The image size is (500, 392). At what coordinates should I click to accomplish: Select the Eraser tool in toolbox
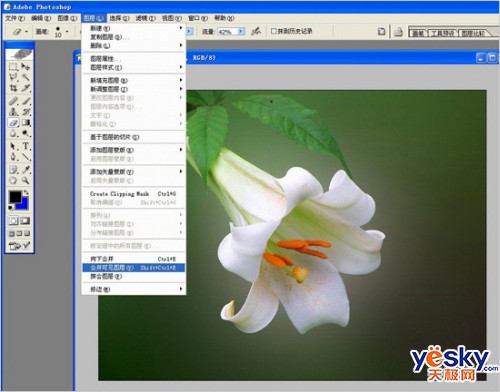tap(13, 122)
